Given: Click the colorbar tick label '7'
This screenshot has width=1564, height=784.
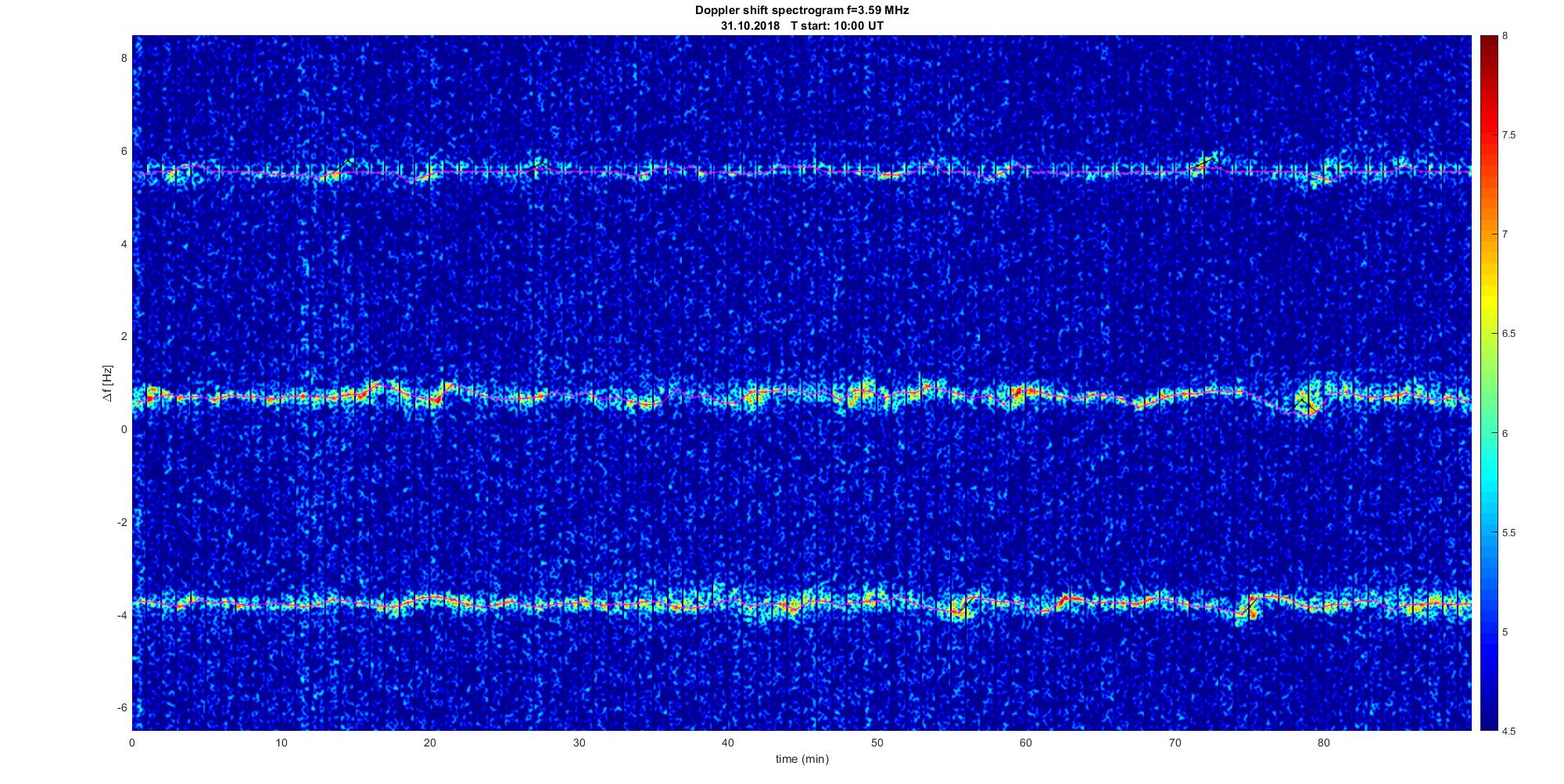Looking at the screenshot, I should coord(1505,234).
